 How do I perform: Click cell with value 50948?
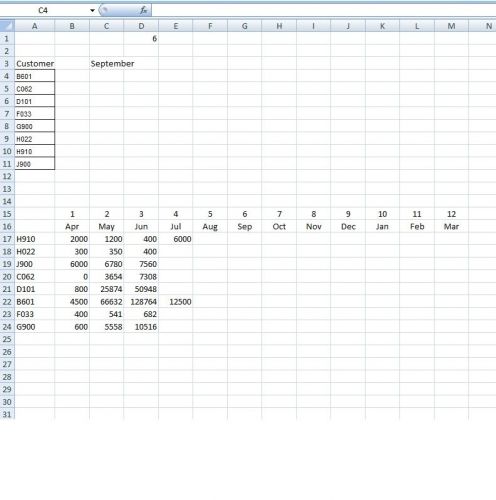coord(141,289)
